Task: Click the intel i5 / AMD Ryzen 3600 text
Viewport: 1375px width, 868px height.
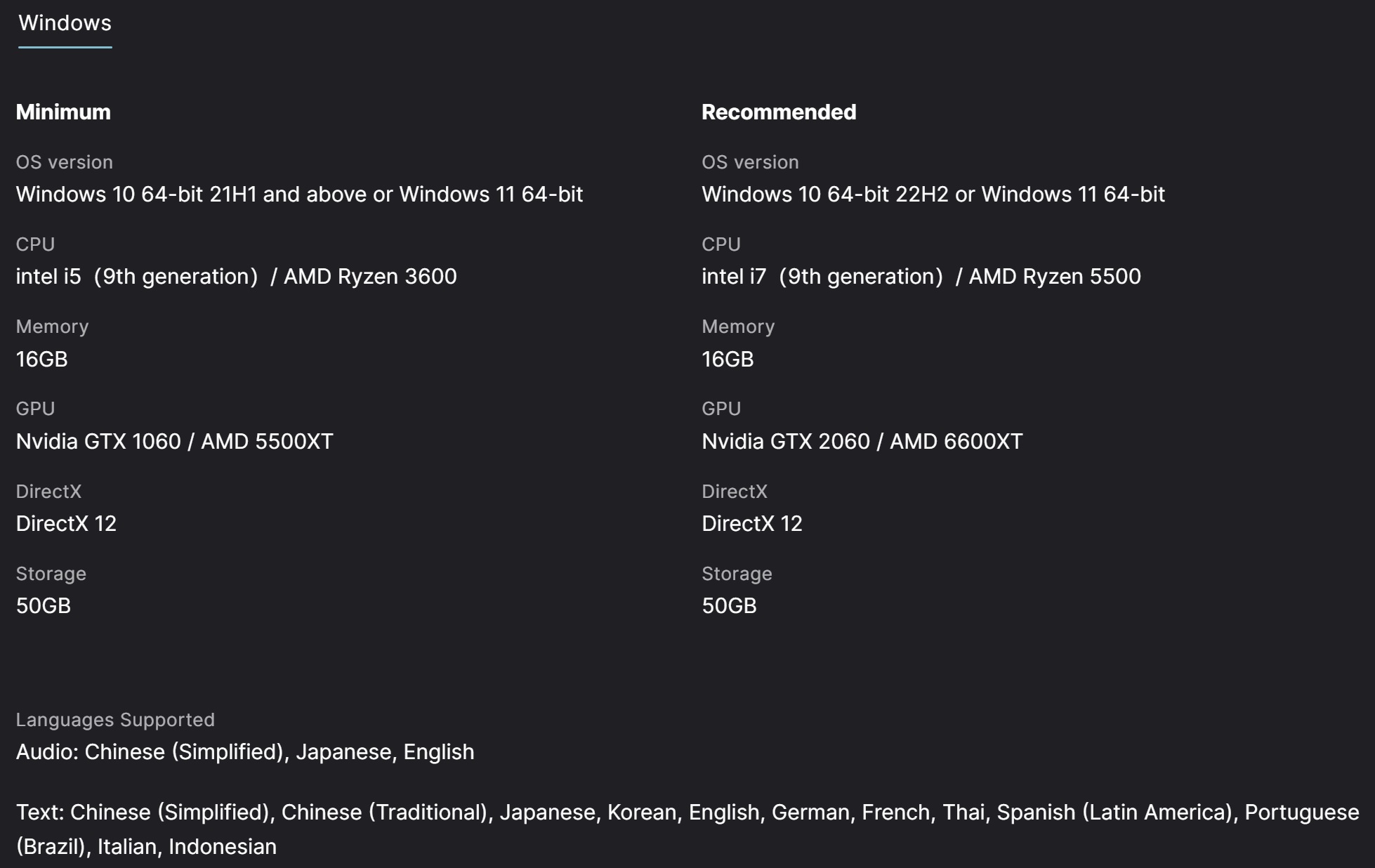Action: (x=236, y=277)
